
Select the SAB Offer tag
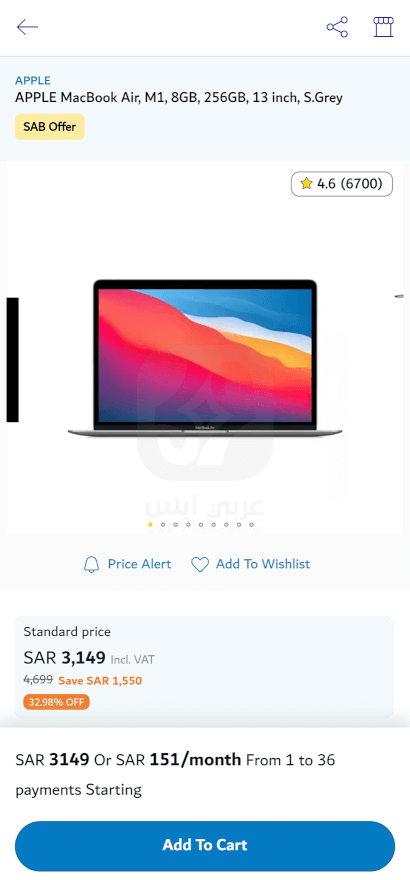49,127
